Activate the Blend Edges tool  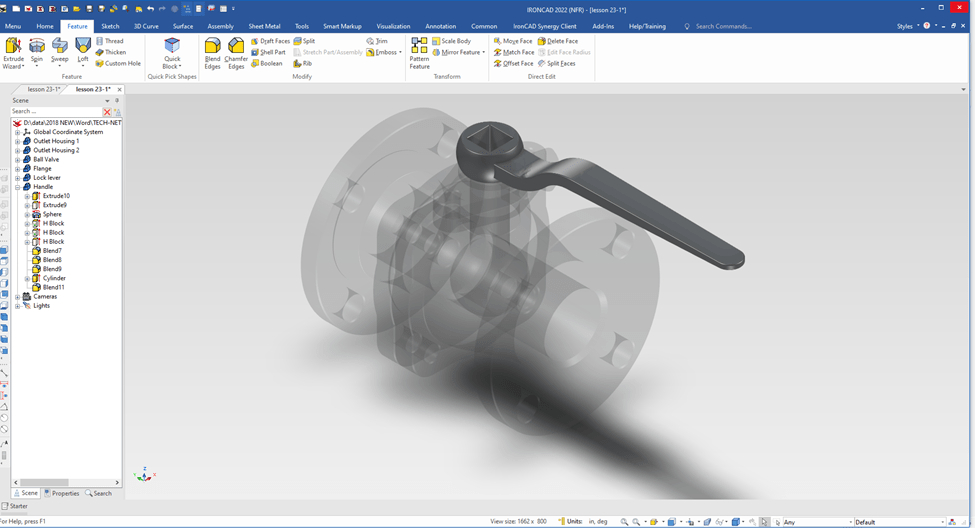212,53
